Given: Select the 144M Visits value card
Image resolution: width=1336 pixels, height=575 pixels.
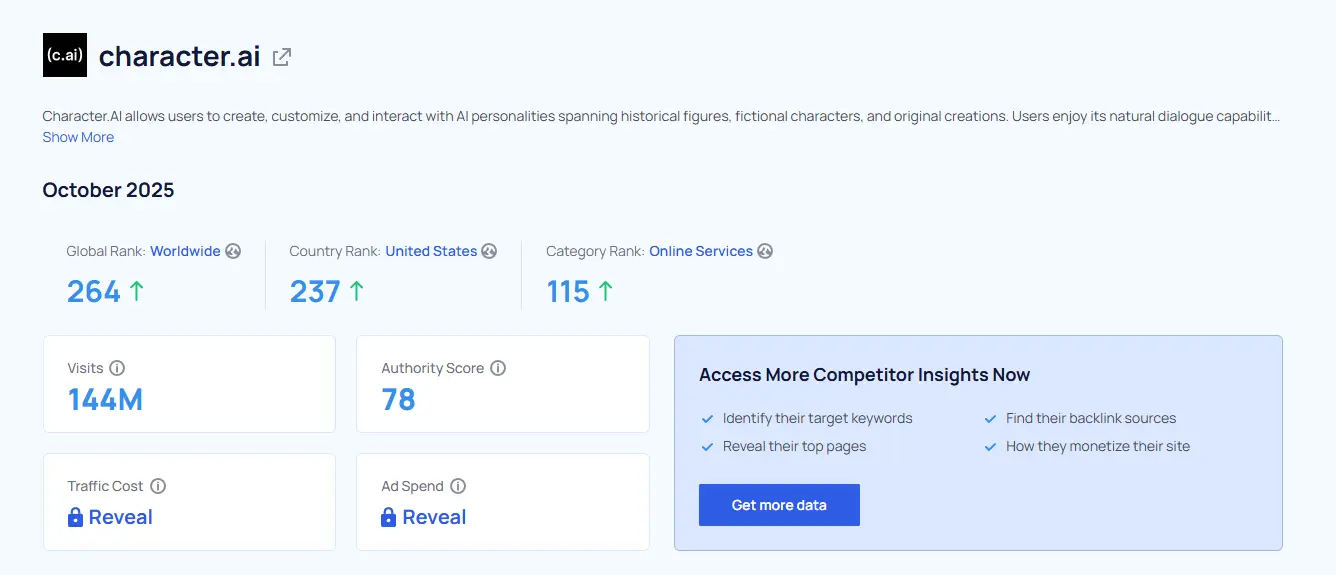Looking at the screenshot, I should pos(189,384).
